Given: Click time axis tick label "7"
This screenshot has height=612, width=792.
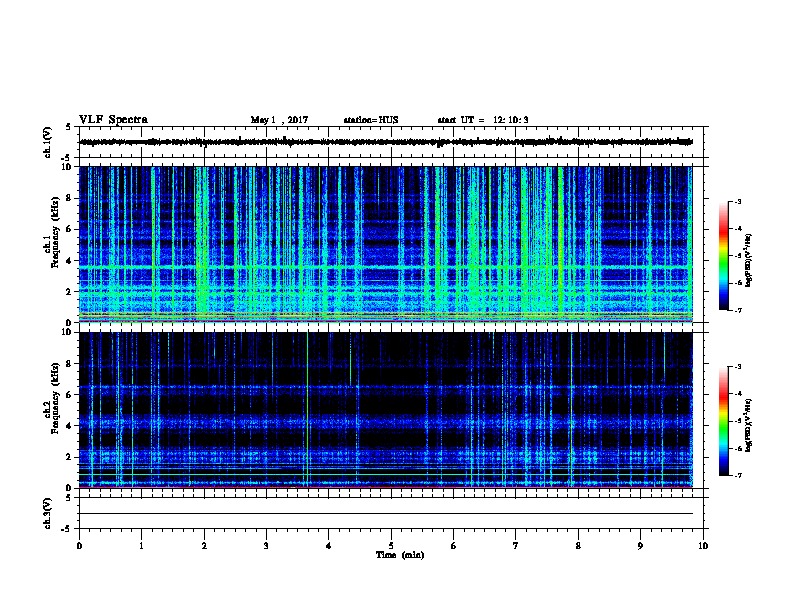Looking at the screenshot, I should tap(516, 546).
